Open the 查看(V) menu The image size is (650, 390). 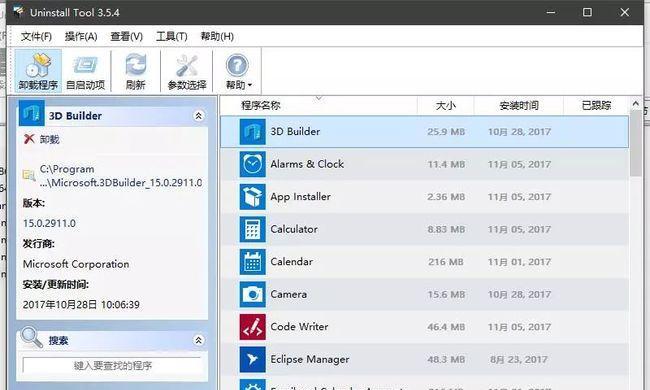click(x=126, y=36)
